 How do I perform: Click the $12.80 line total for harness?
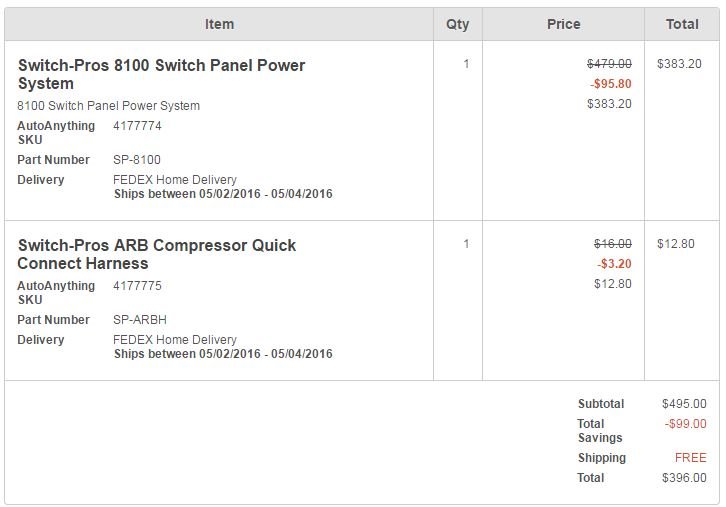click(676, 244)
